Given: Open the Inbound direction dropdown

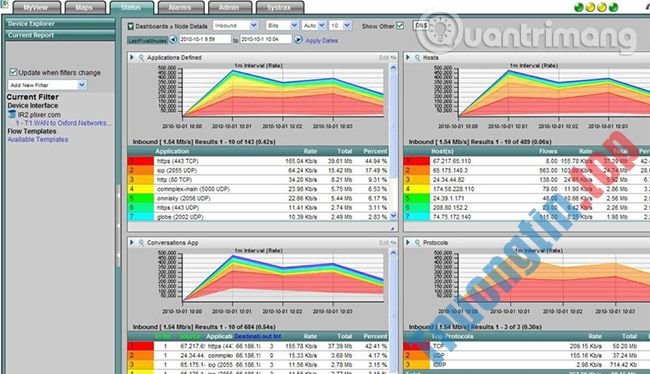Looking at the screenshot, I should tap(235, 26).
